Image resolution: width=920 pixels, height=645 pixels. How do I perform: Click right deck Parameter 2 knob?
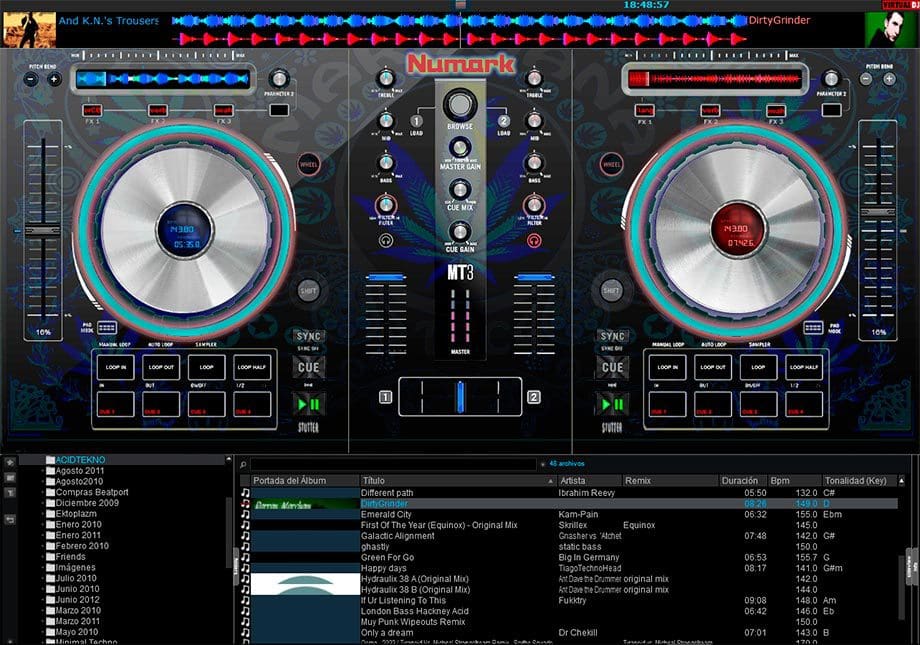(x=831, y=79)
